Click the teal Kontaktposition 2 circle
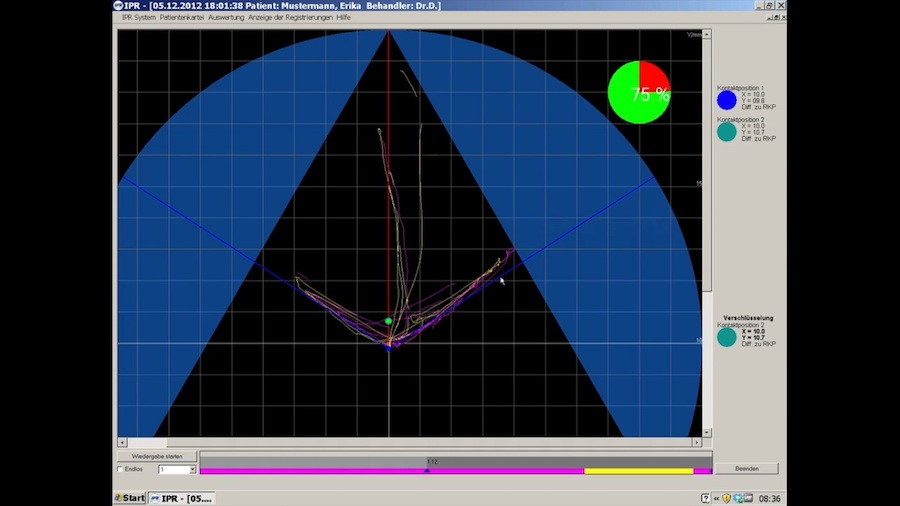The width and height of the screenshot is (900, 506). pyautogui.click(x=727, y=131)
